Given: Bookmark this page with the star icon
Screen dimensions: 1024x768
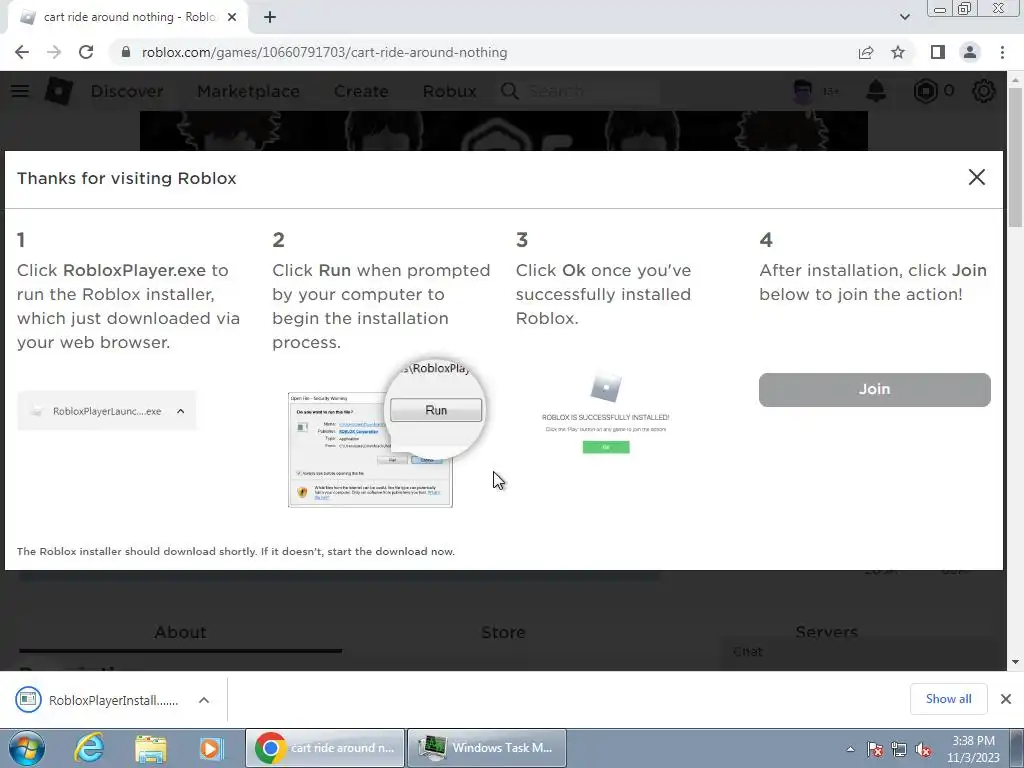Looking at the screenshot, I should point(898,52).
